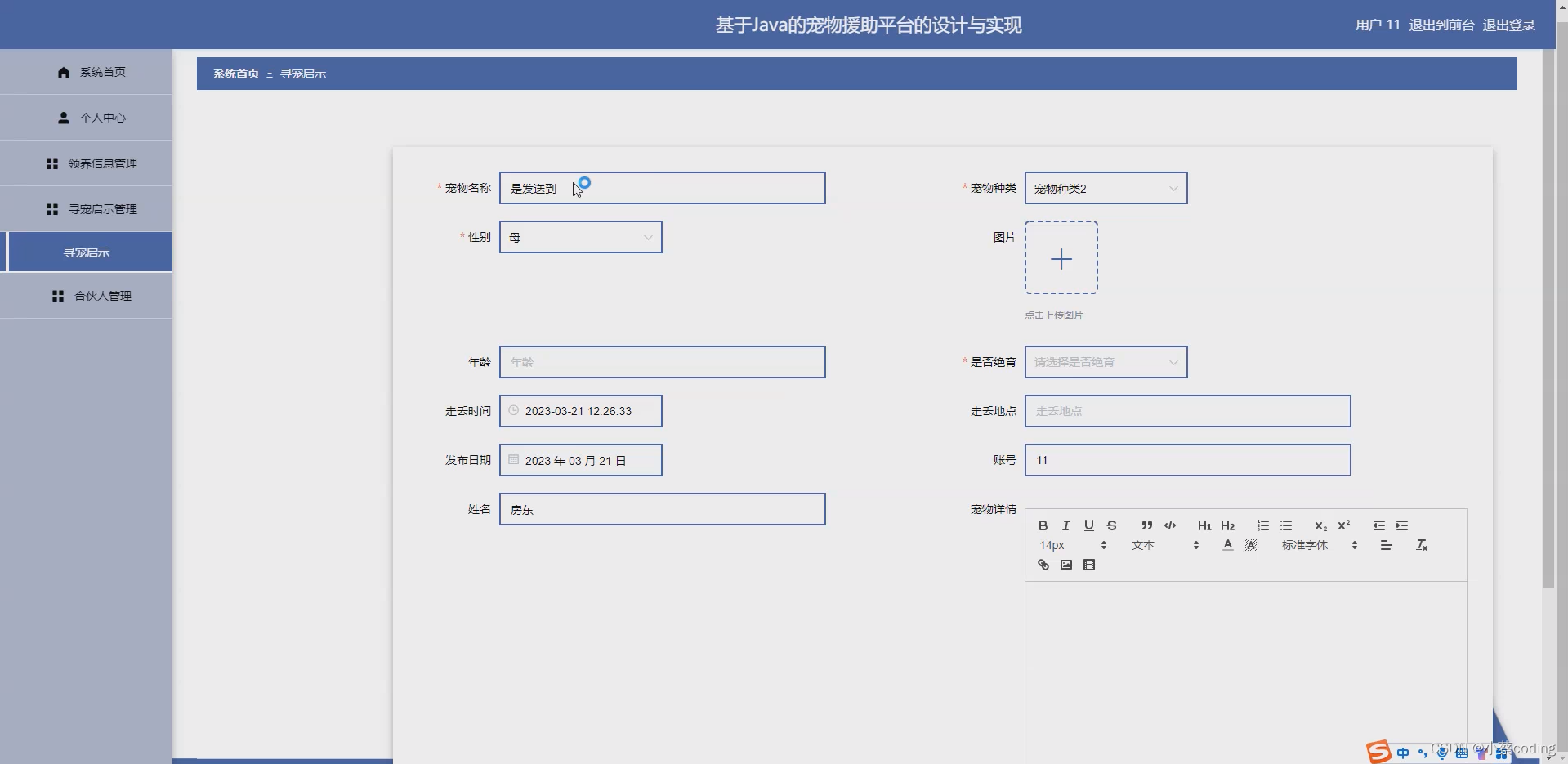Apply superscript formatting
Screen dimensions: 1568x764
click(1343, 525)
